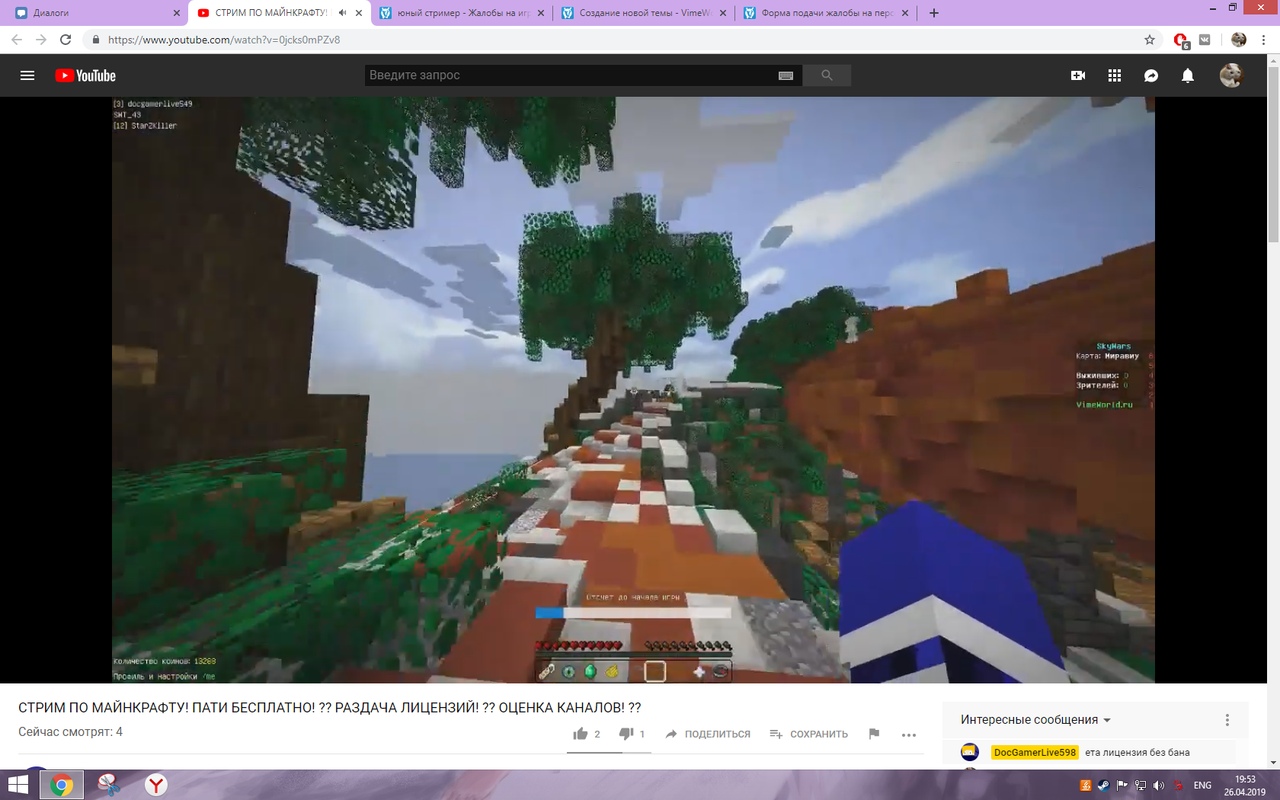Open the Chrome three-dot menu
Image resolution: width=1280 pixels, height=800 pixels.
point(1265,40)
